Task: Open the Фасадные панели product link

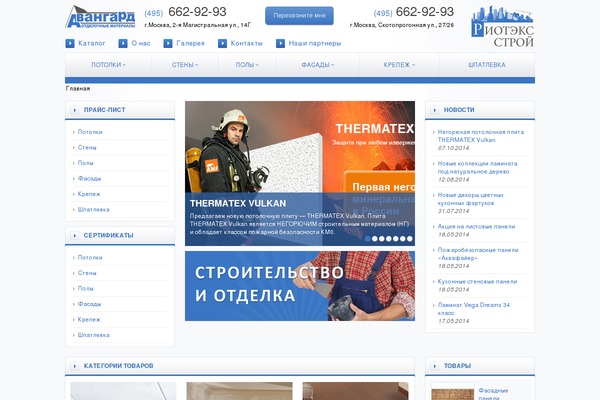Action: point(493,394)
